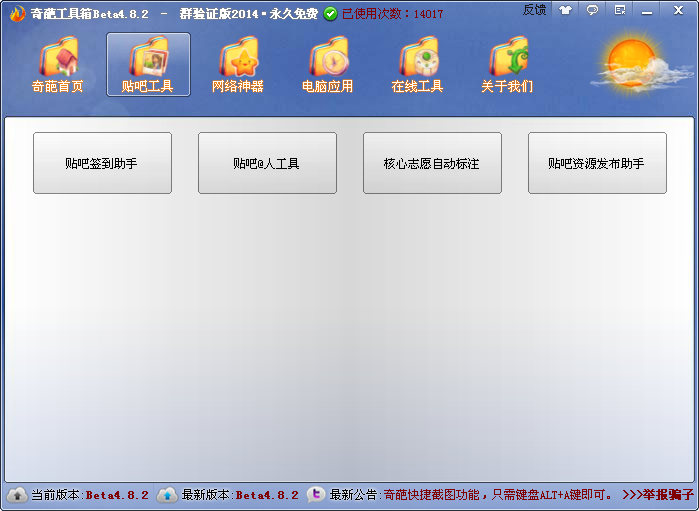
Task: Launch 贴吧签到助手
Action: [103, 163]
